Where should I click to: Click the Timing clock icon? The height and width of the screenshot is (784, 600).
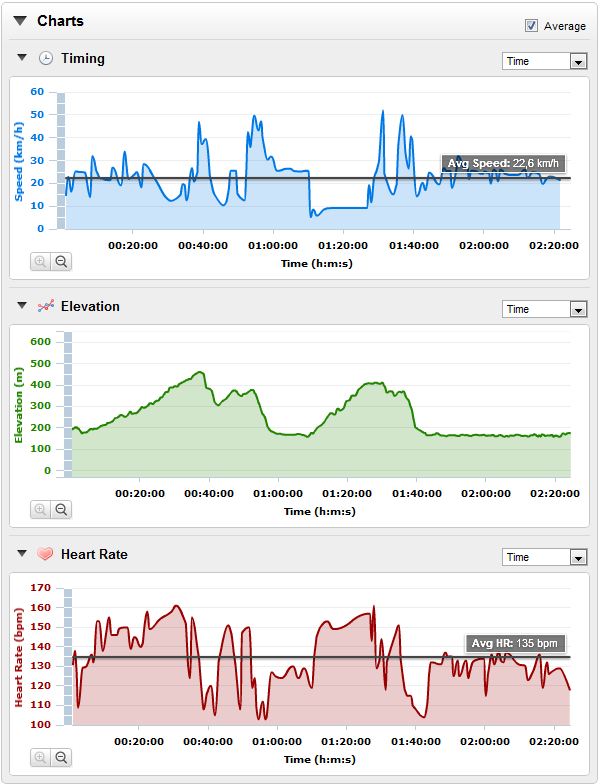click(x=46, y=59)
